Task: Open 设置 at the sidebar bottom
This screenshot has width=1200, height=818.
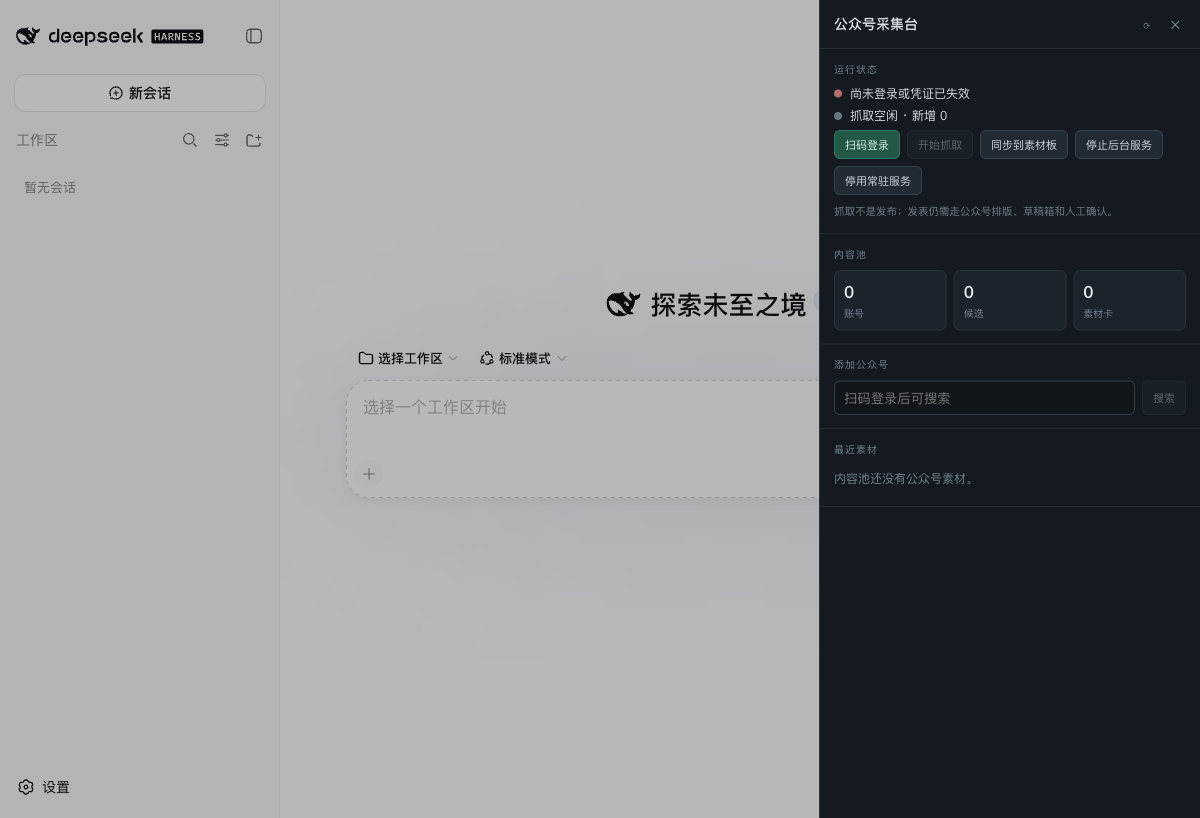Action: 44,787
